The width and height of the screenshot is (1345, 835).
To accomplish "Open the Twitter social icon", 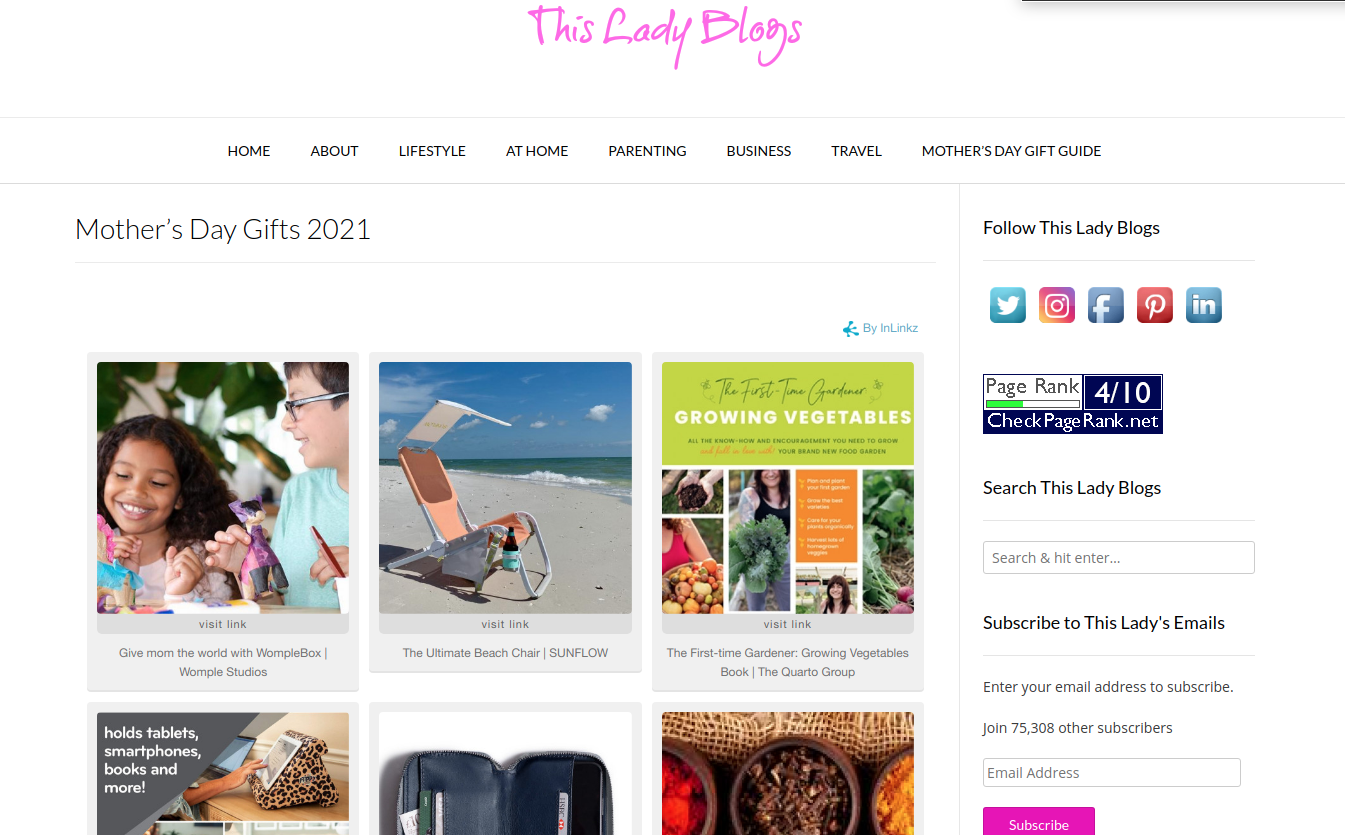I will (x=1007, y=305).
